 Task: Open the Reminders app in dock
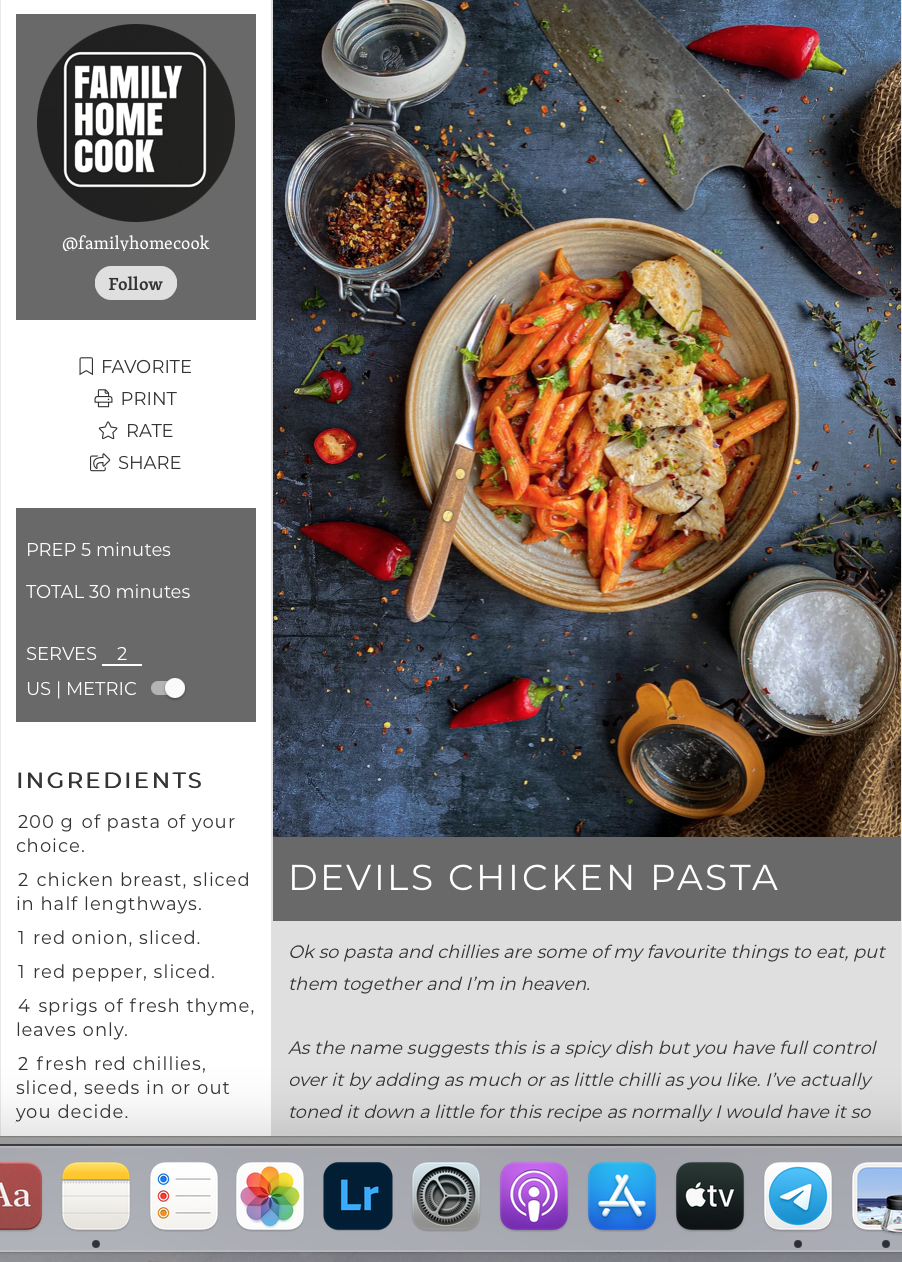[x=184, y=1196]
